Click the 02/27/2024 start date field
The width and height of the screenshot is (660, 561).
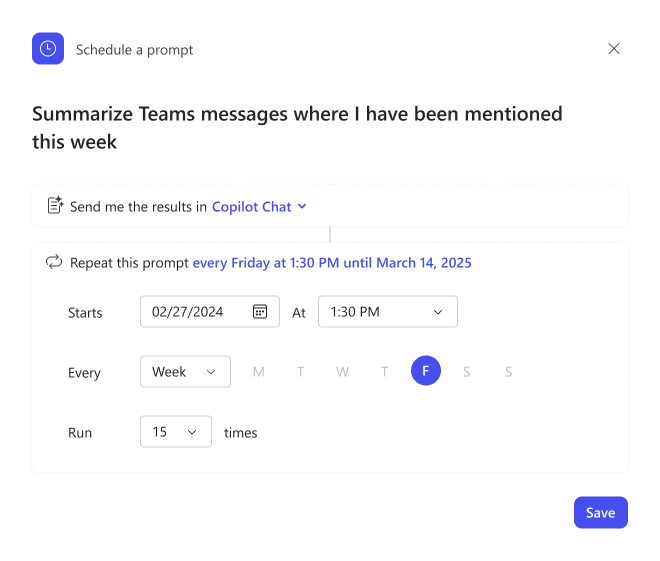point(210,311)
